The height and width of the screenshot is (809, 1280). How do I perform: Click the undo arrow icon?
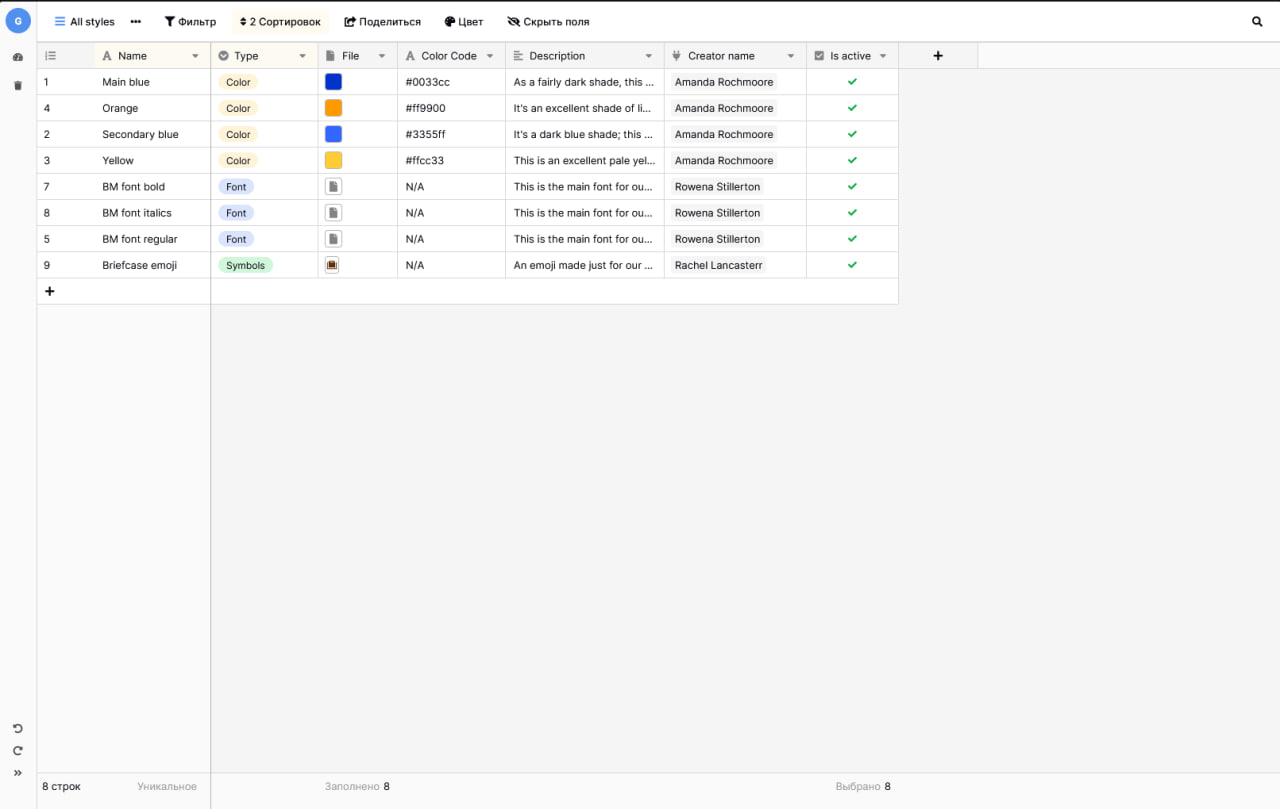coord(18,729)
